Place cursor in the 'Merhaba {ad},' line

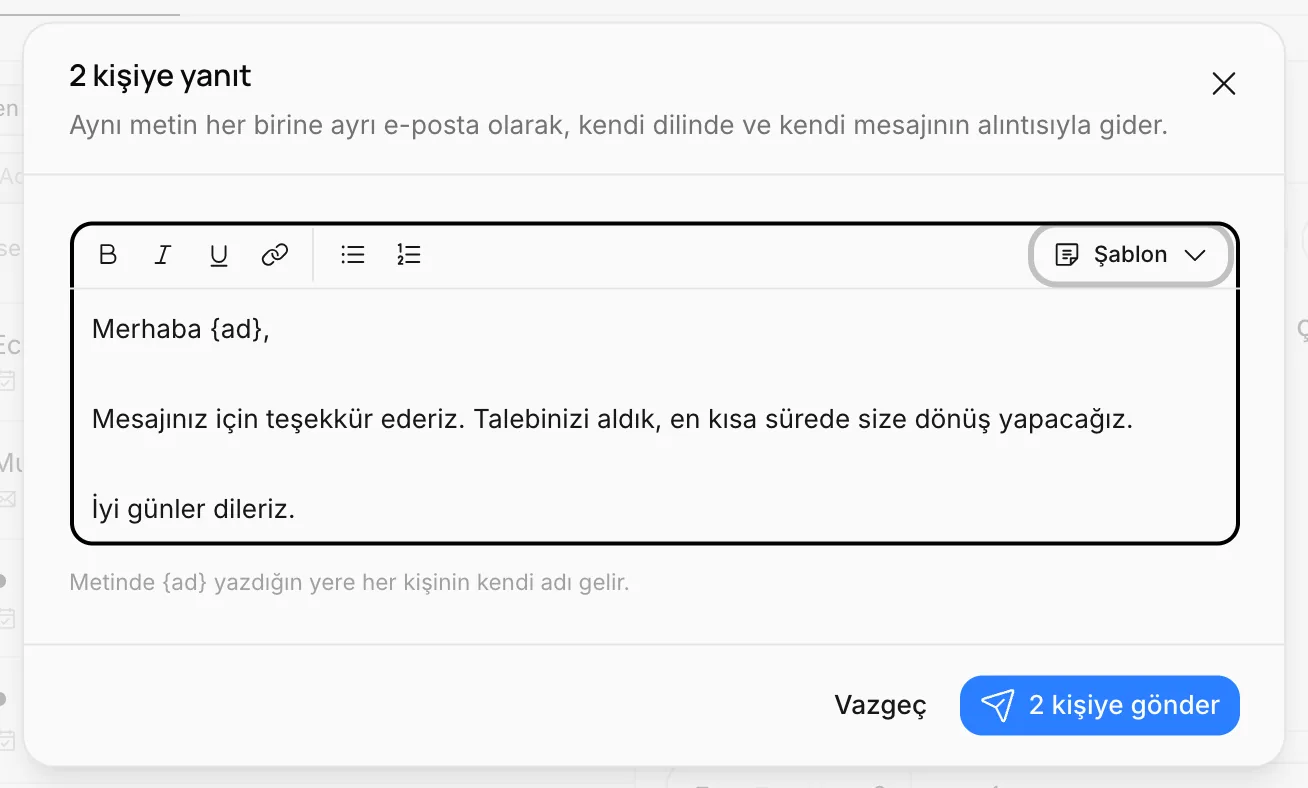coord(181,329)
